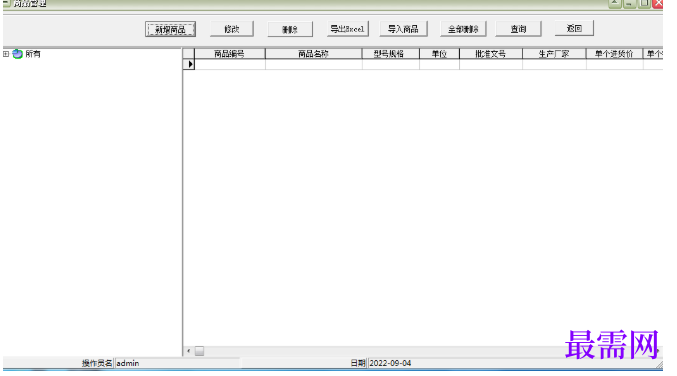Click the 所有 category icon in the tree
Viewport: 677px width, 376px height.
click(17, 54)
